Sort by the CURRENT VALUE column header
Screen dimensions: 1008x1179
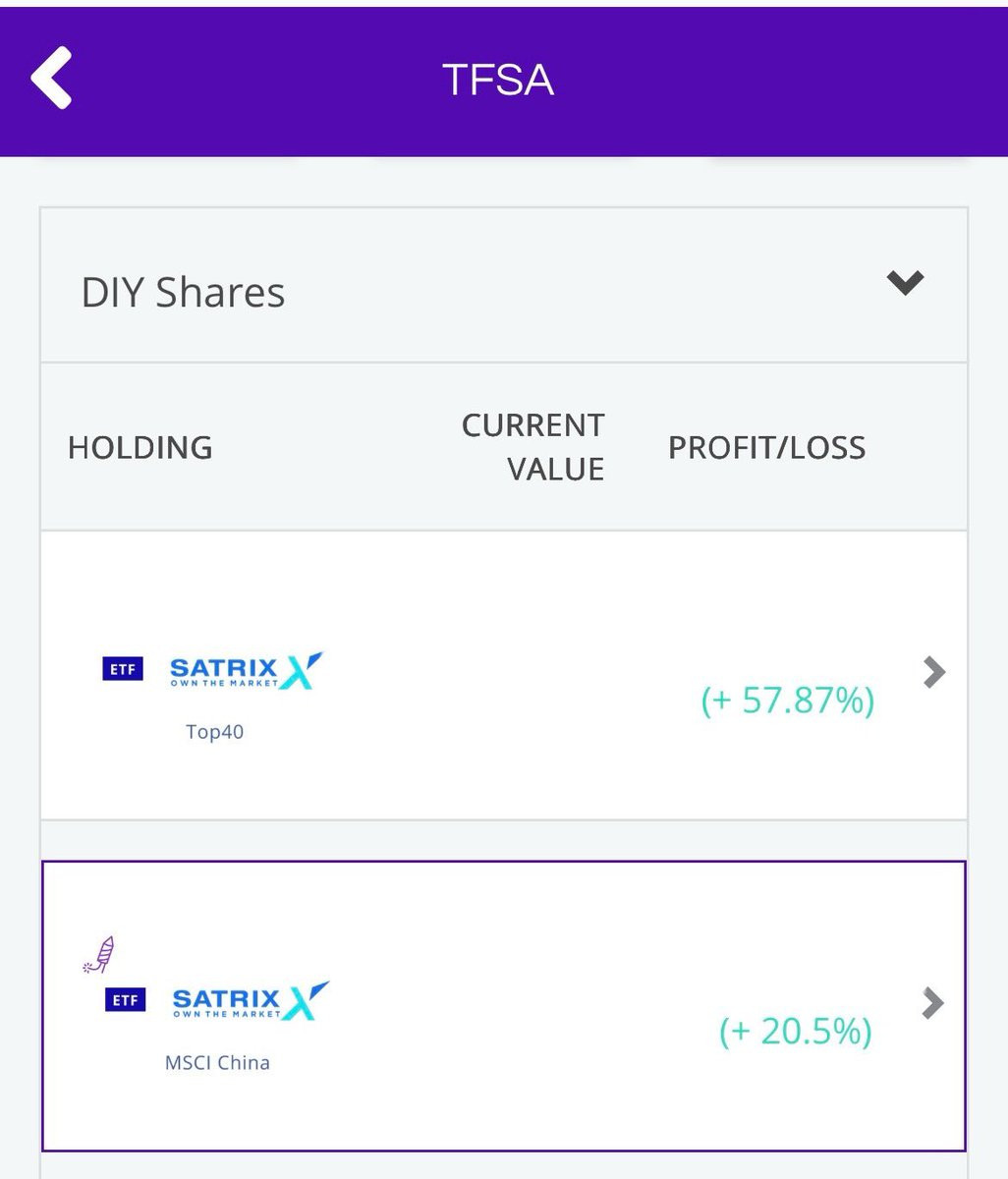(x=533, y=447)
